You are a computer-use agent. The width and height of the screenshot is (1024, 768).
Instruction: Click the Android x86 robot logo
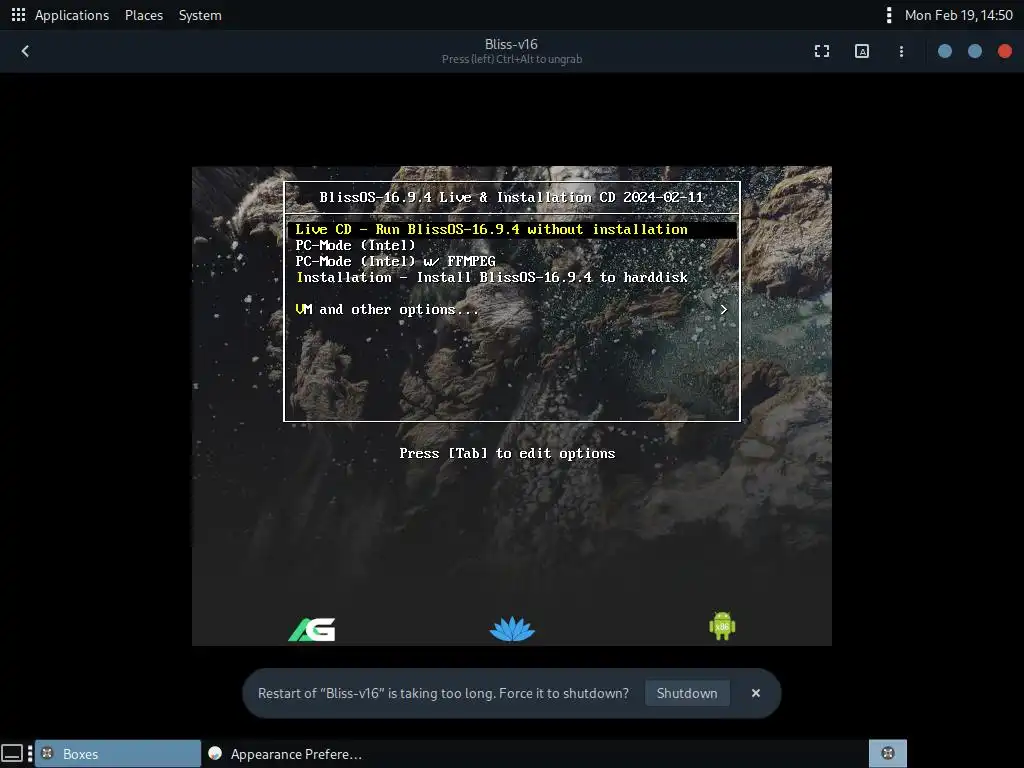(722, 626)
